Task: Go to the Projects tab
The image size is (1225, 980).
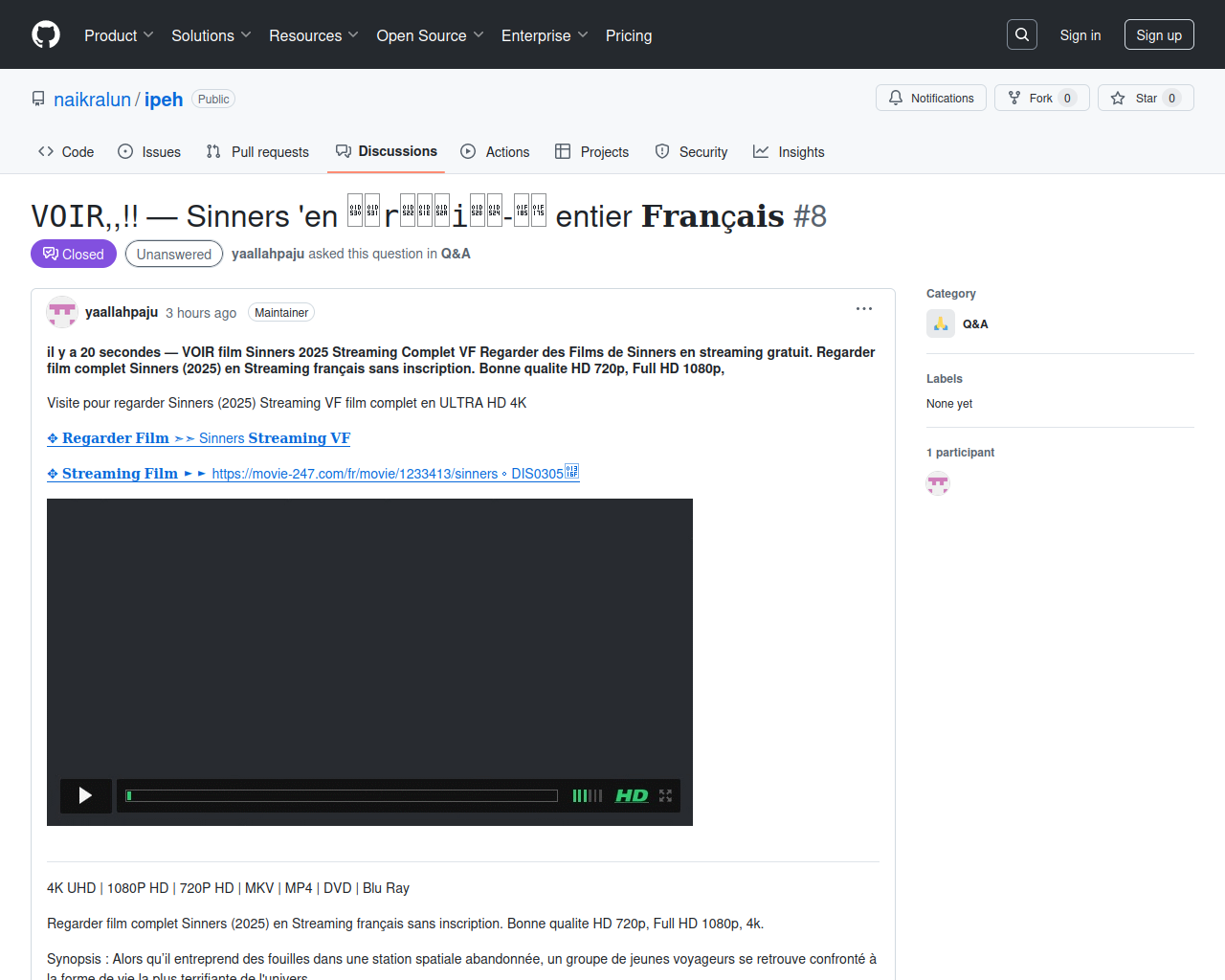Action: [x=592, y=152]
